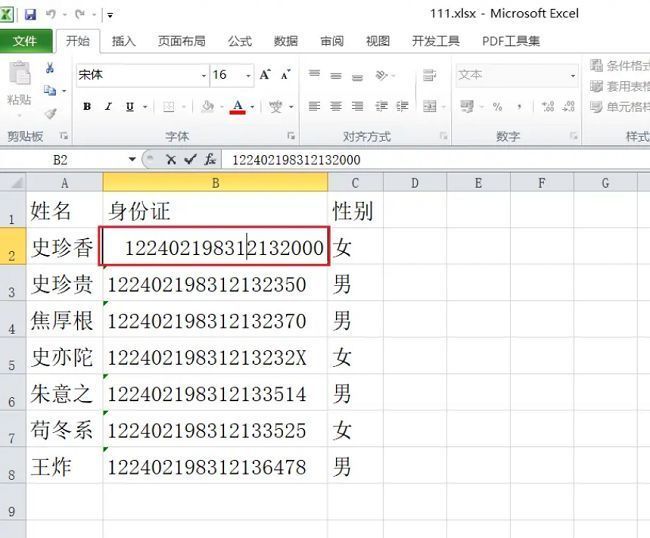This screenshot has width=650, height=538.
Task: Confirm entry with formula bar checkmark
Action: coord(190,159)
